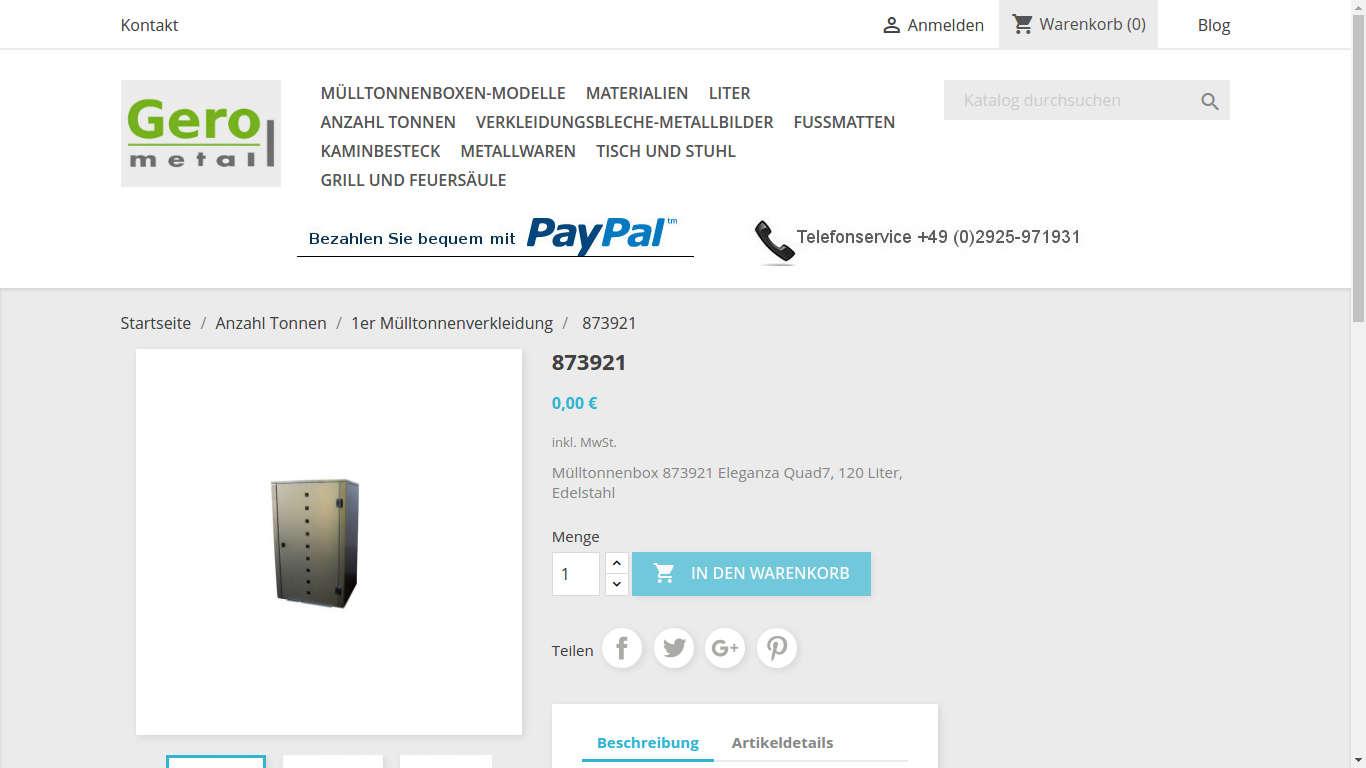Share product on Google Plus icon

(725, 649)
